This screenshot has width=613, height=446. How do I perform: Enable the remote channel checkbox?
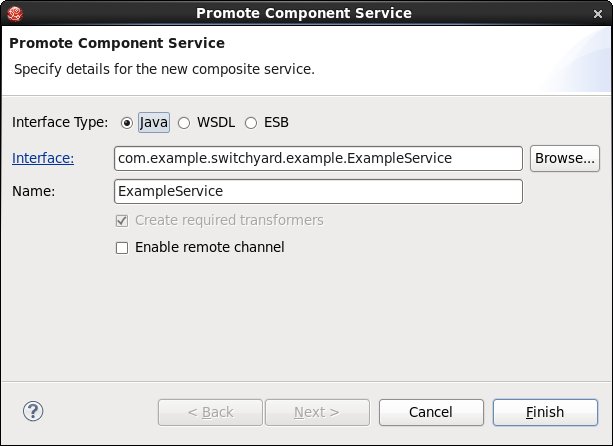point(122,248)
